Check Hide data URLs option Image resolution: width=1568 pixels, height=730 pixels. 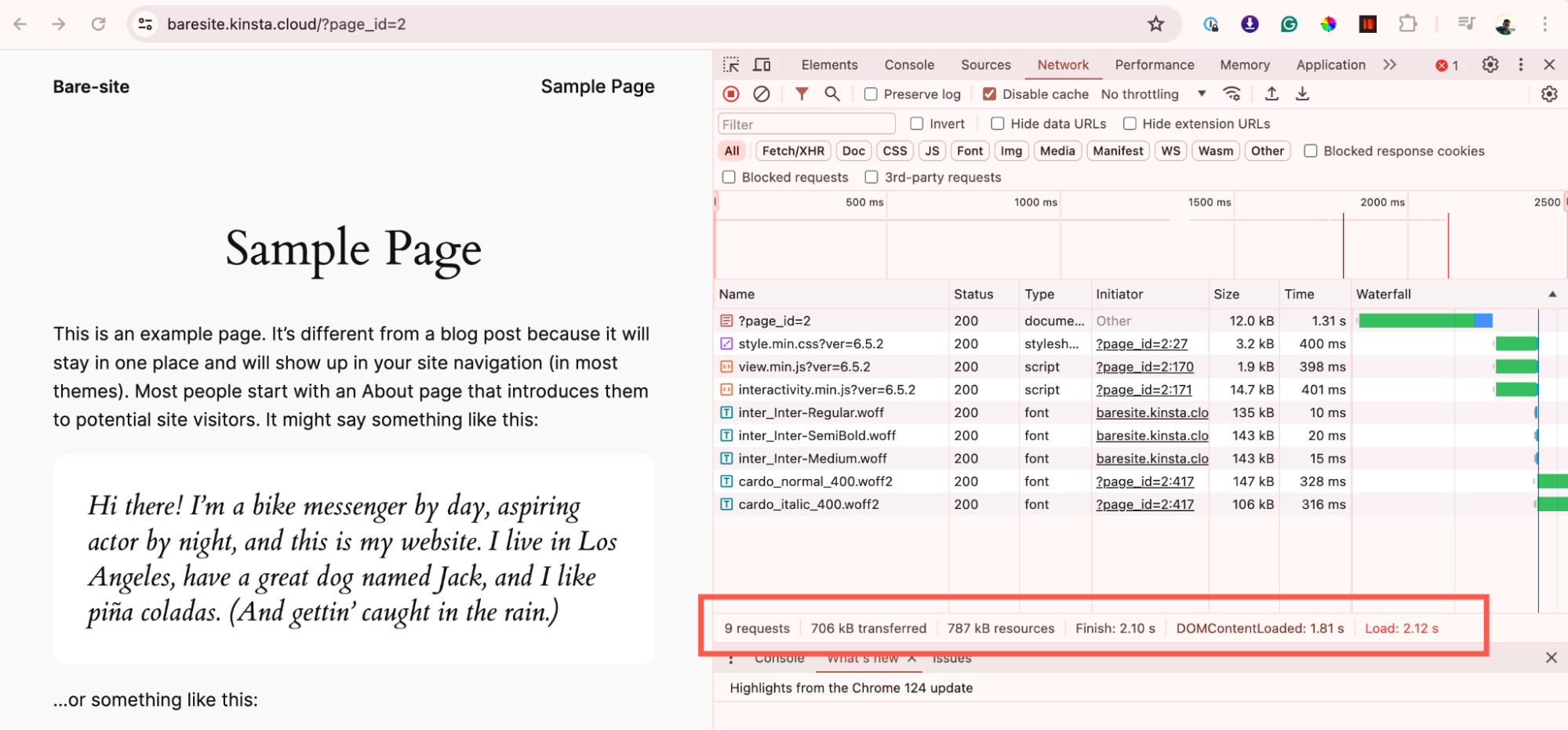tap(998, 124)
